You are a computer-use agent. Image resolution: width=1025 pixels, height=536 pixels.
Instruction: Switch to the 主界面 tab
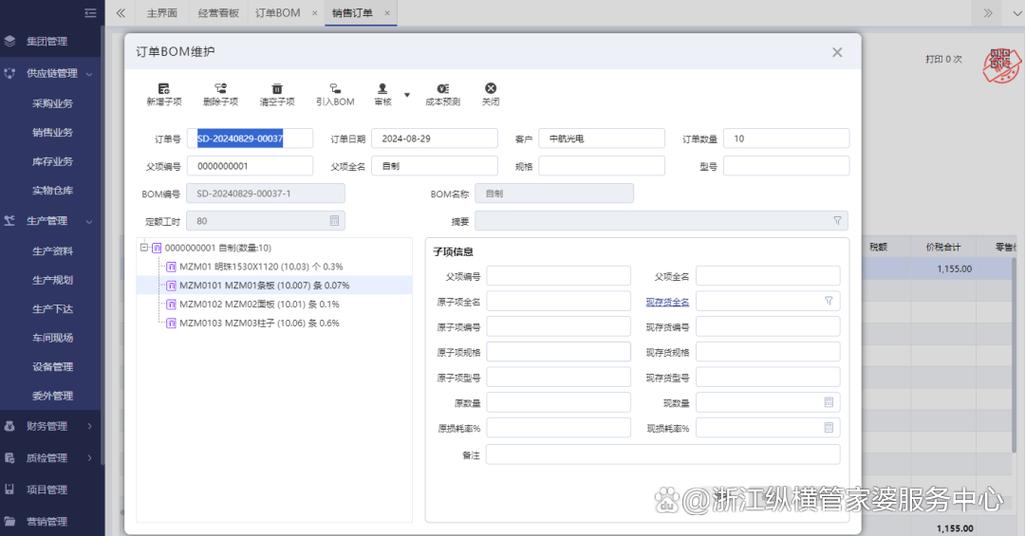[x=161, y=12]
